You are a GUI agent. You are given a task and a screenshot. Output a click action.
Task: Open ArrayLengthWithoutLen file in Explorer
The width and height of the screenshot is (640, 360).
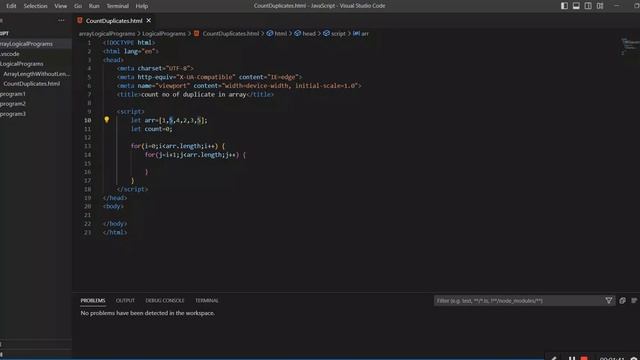tap(36, 74)
